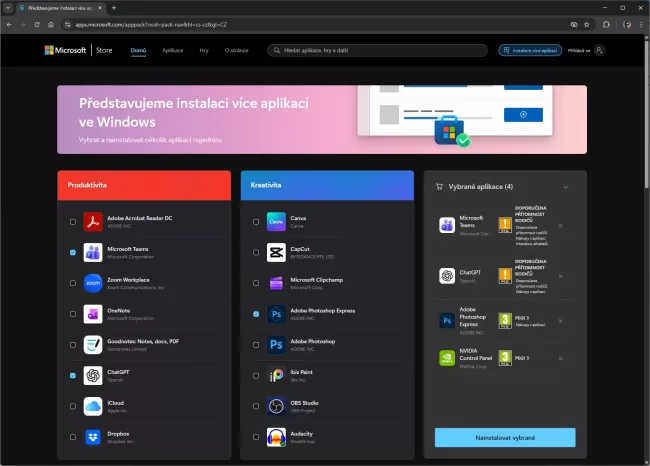Image resolution: width=650 pixels, height=466 pixels.
Task: Open the O stránce tab
Action: coord(237,50)
